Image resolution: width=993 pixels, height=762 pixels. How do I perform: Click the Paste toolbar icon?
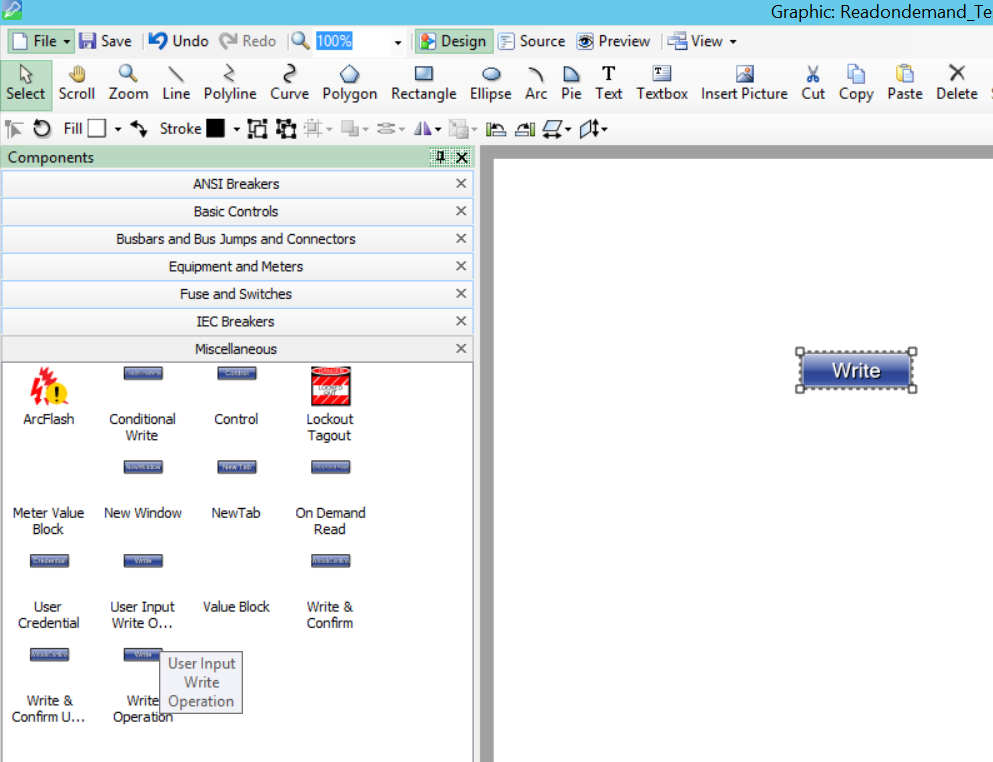[x=904, y=82]
